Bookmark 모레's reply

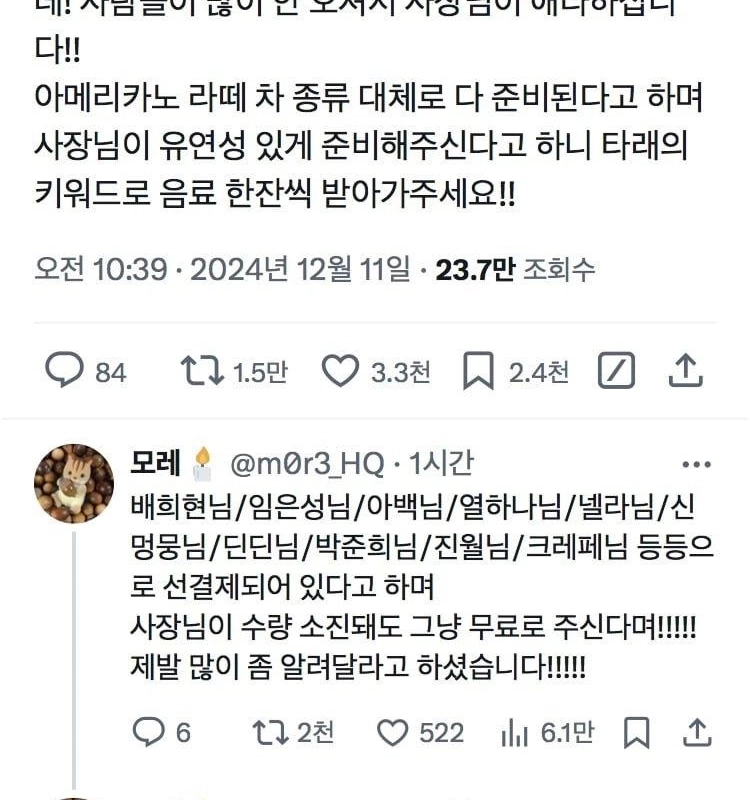point(637,733)
